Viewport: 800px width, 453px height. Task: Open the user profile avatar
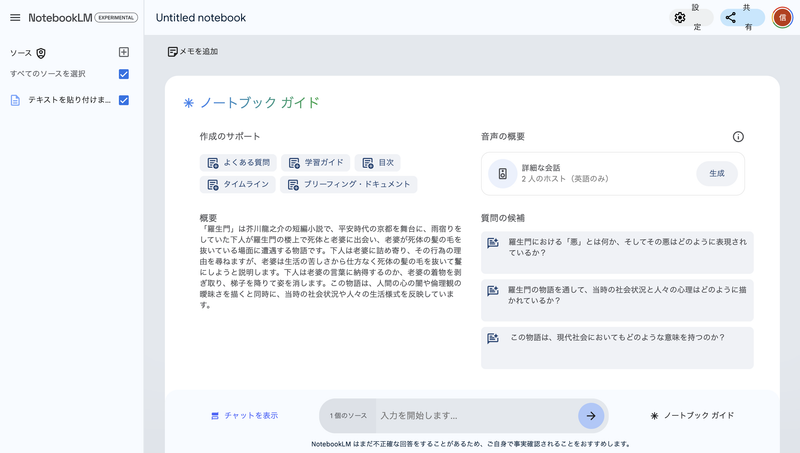point(781,18)
